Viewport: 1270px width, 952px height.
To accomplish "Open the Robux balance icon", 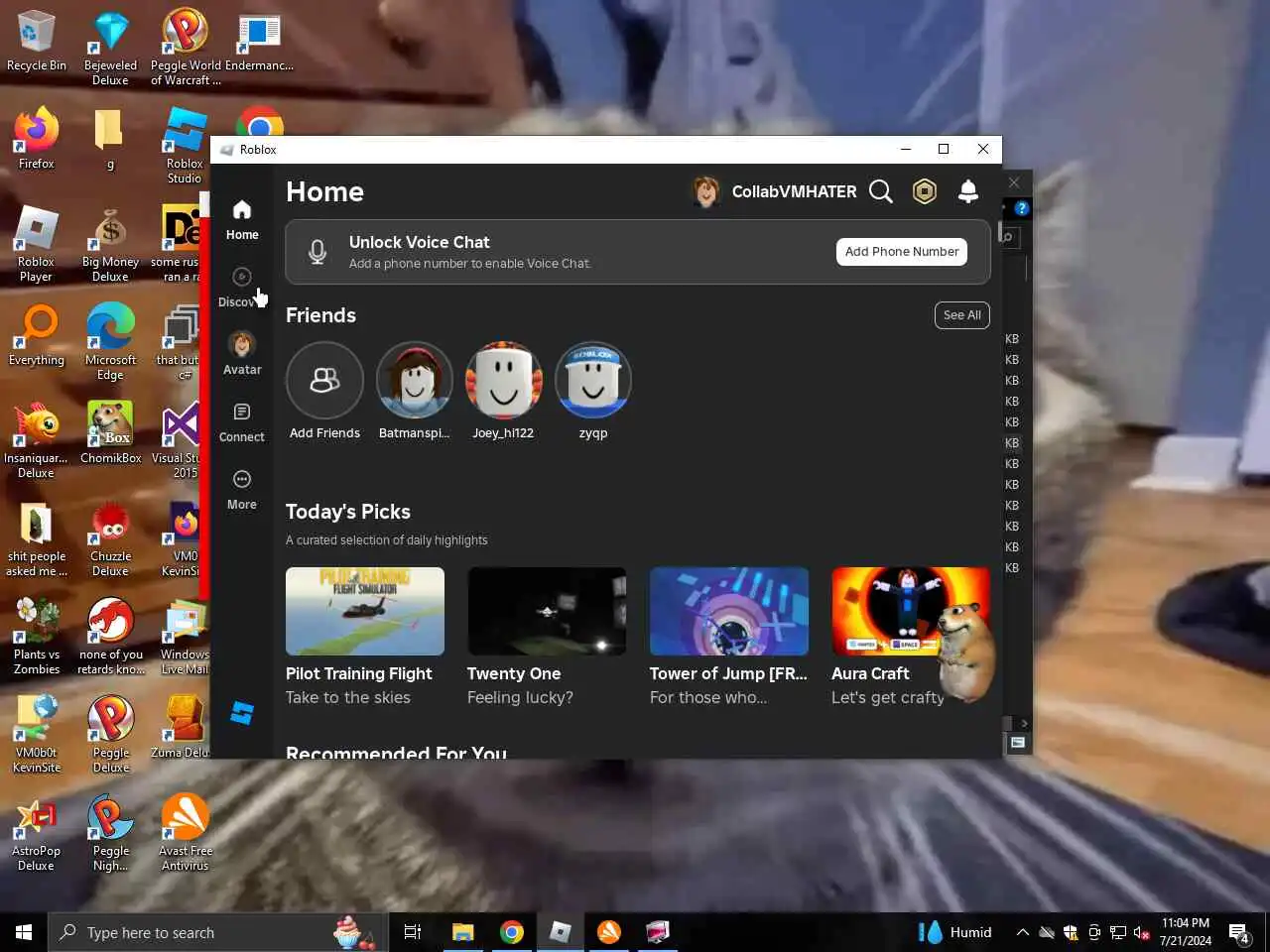I will pos(925,191).
